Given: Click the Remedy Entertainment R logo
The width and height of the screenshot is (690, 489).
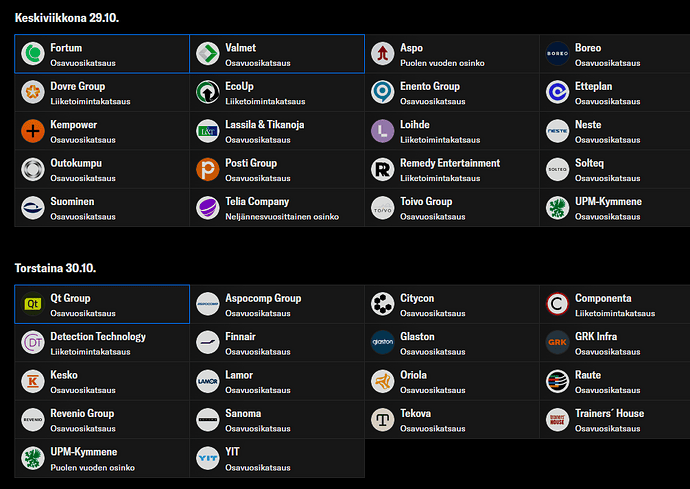Looking at the screenshot, I should (x=383, y=169).
